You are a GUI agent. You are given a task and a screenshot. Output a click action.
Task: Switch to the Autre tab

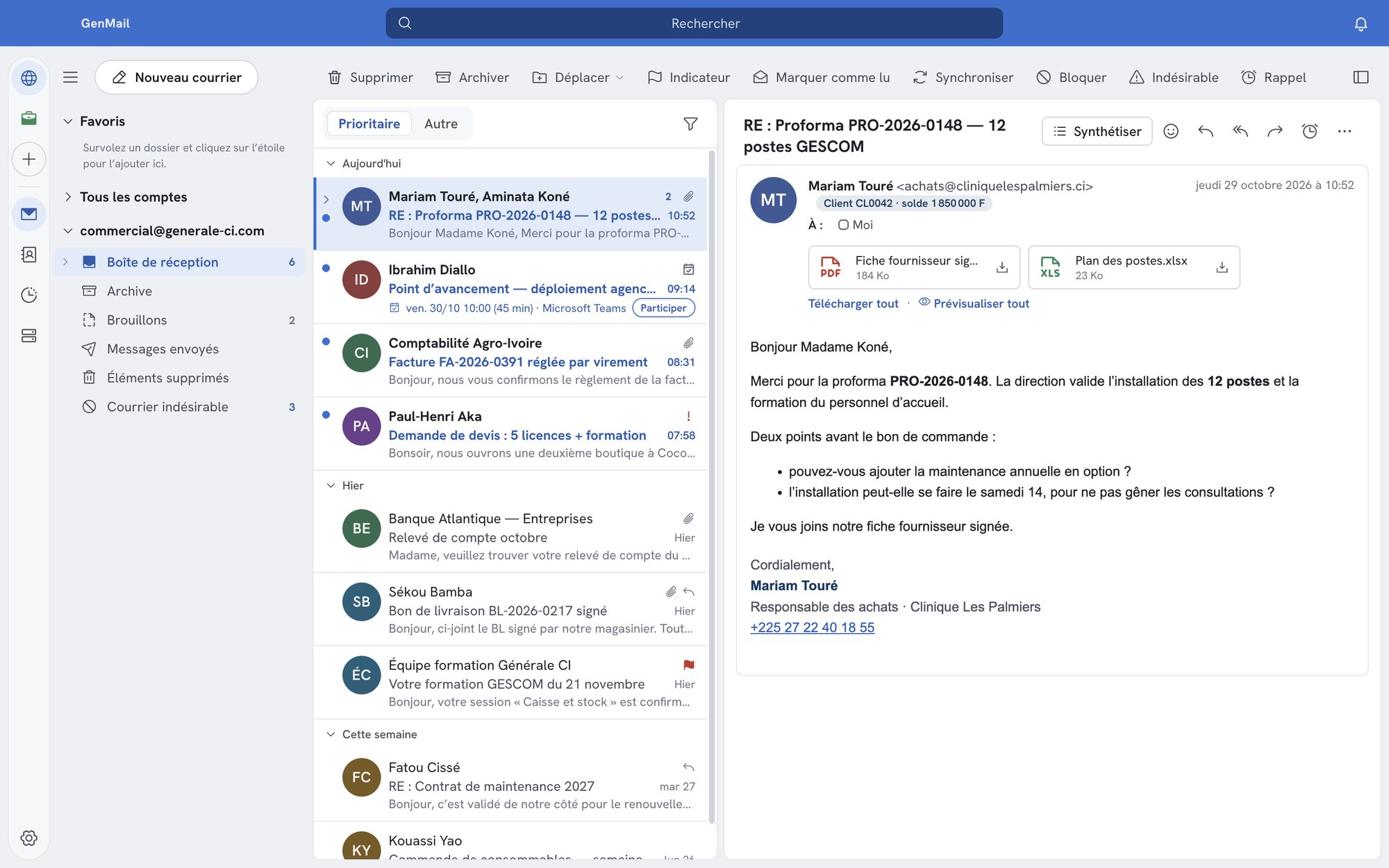coord(441,124)
